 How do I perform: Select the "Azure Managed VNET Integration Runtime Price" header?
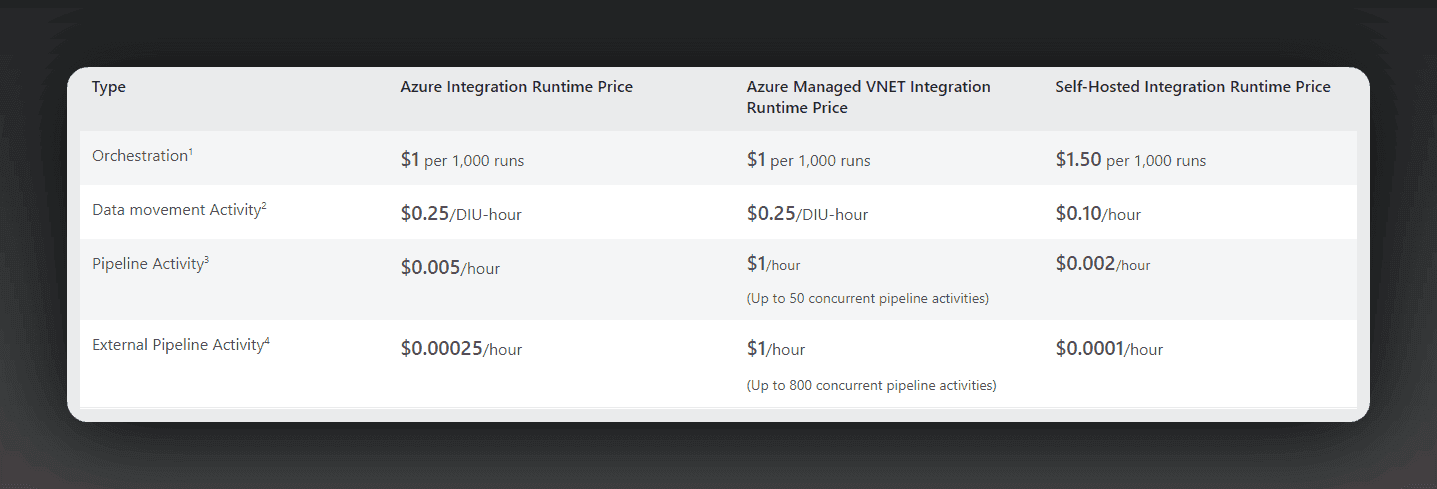coord(868,97)
